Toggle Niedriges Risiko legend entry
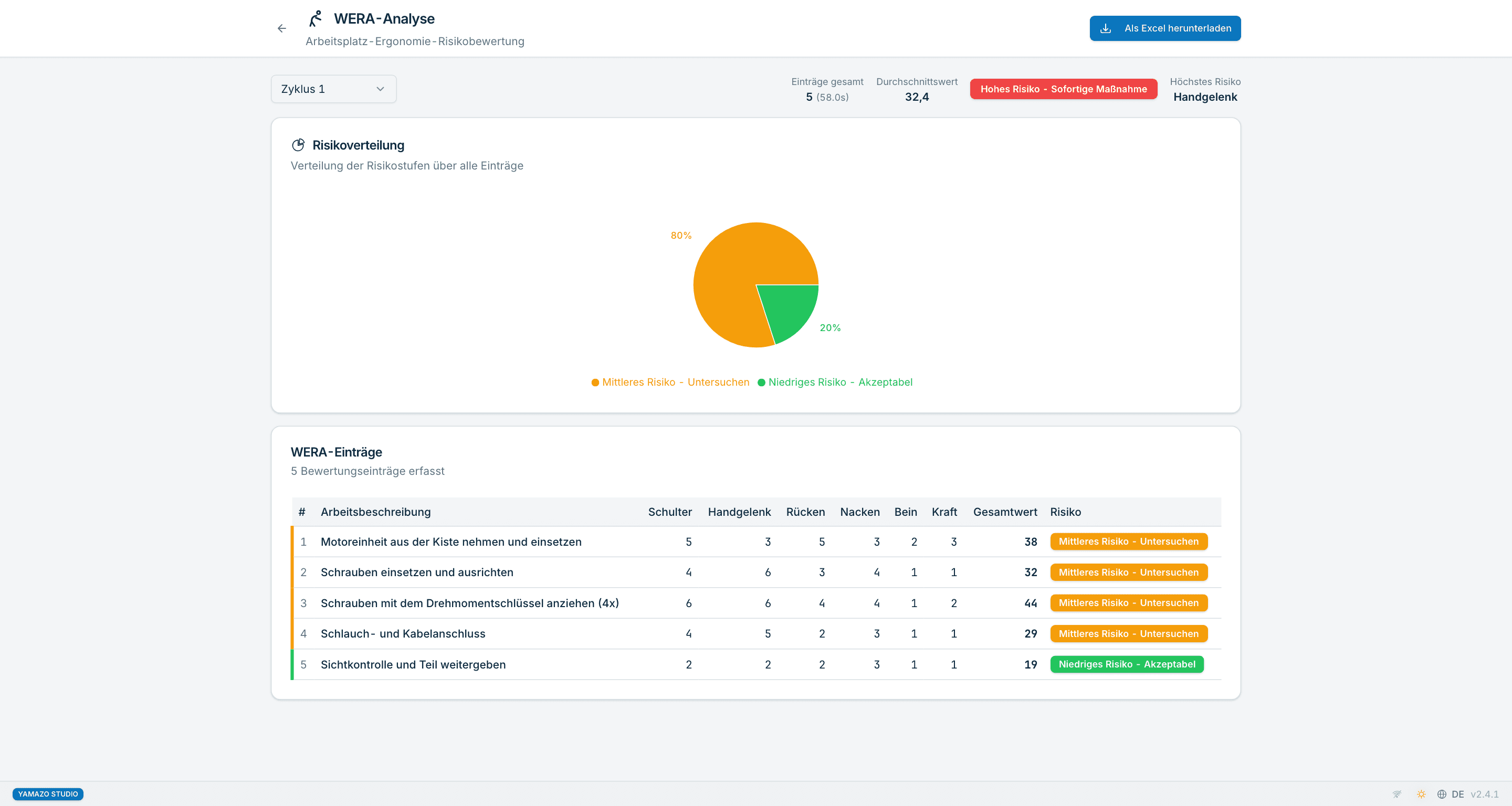The width and height of the screenshot is (1512, 806). [835, 382]
